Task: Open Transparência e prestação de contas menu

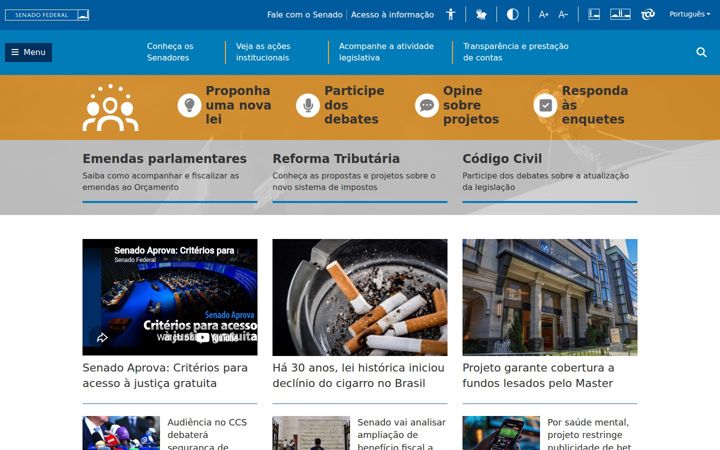Action: pyautogui.click(x=515, y=52)
